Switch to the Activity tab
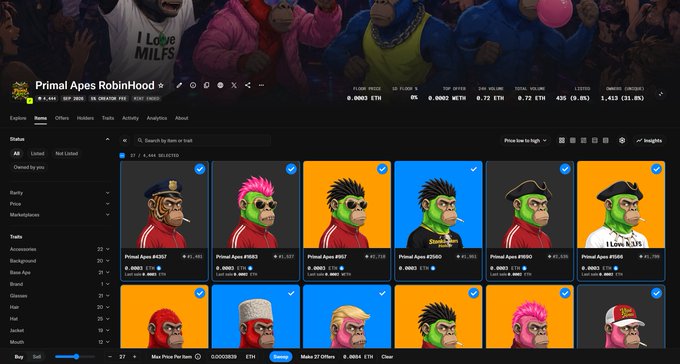 coord(130,118)
